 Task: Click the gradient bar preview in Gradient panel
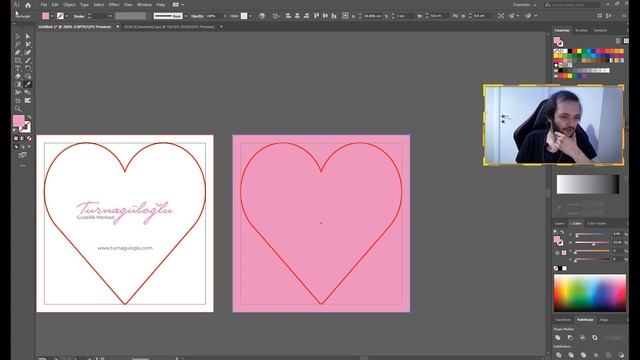(x=588, y=184)
